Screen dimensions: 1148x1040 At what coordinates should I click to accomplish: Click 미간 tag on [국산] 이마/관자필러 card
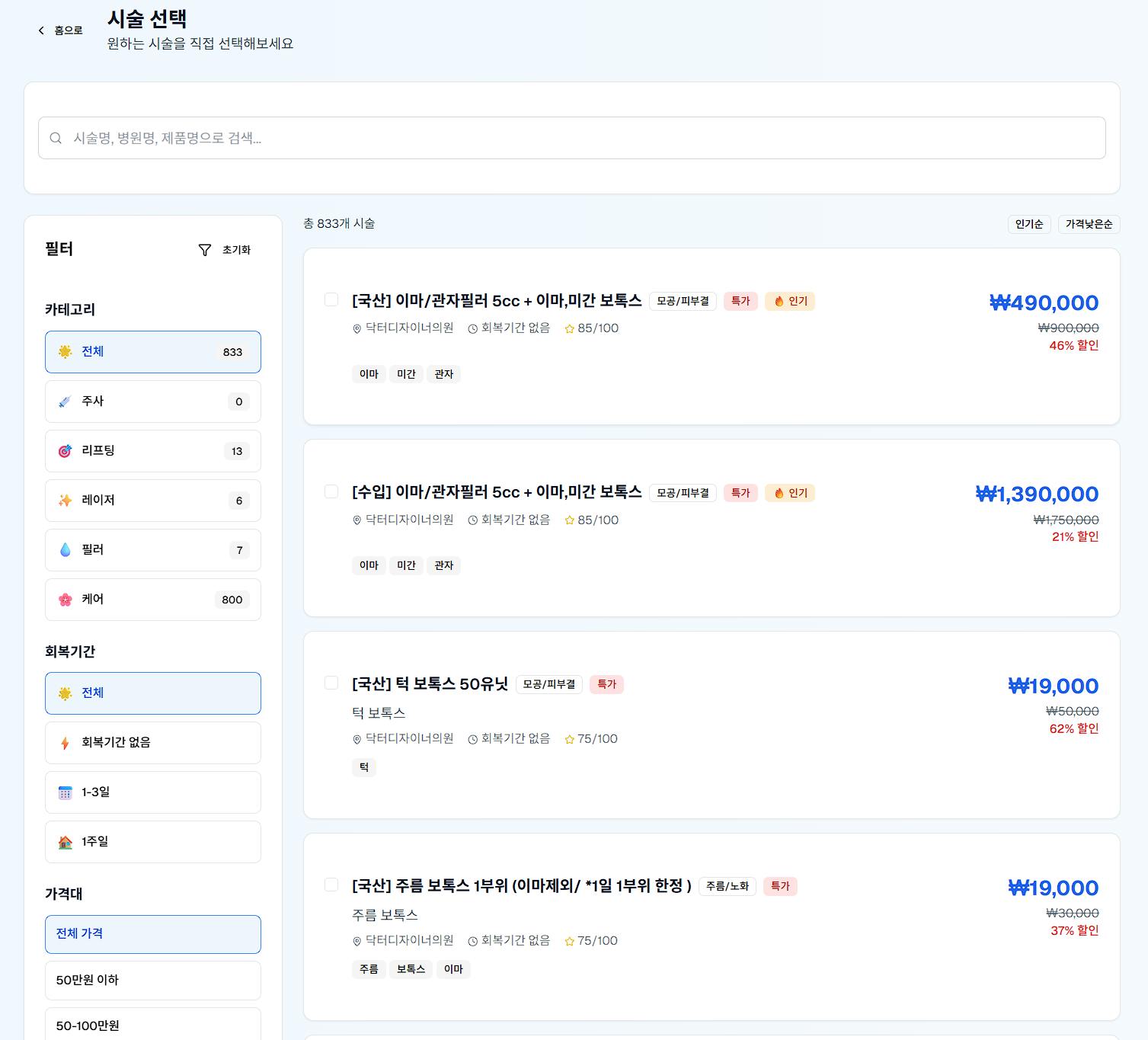click(x=407, y=374)
